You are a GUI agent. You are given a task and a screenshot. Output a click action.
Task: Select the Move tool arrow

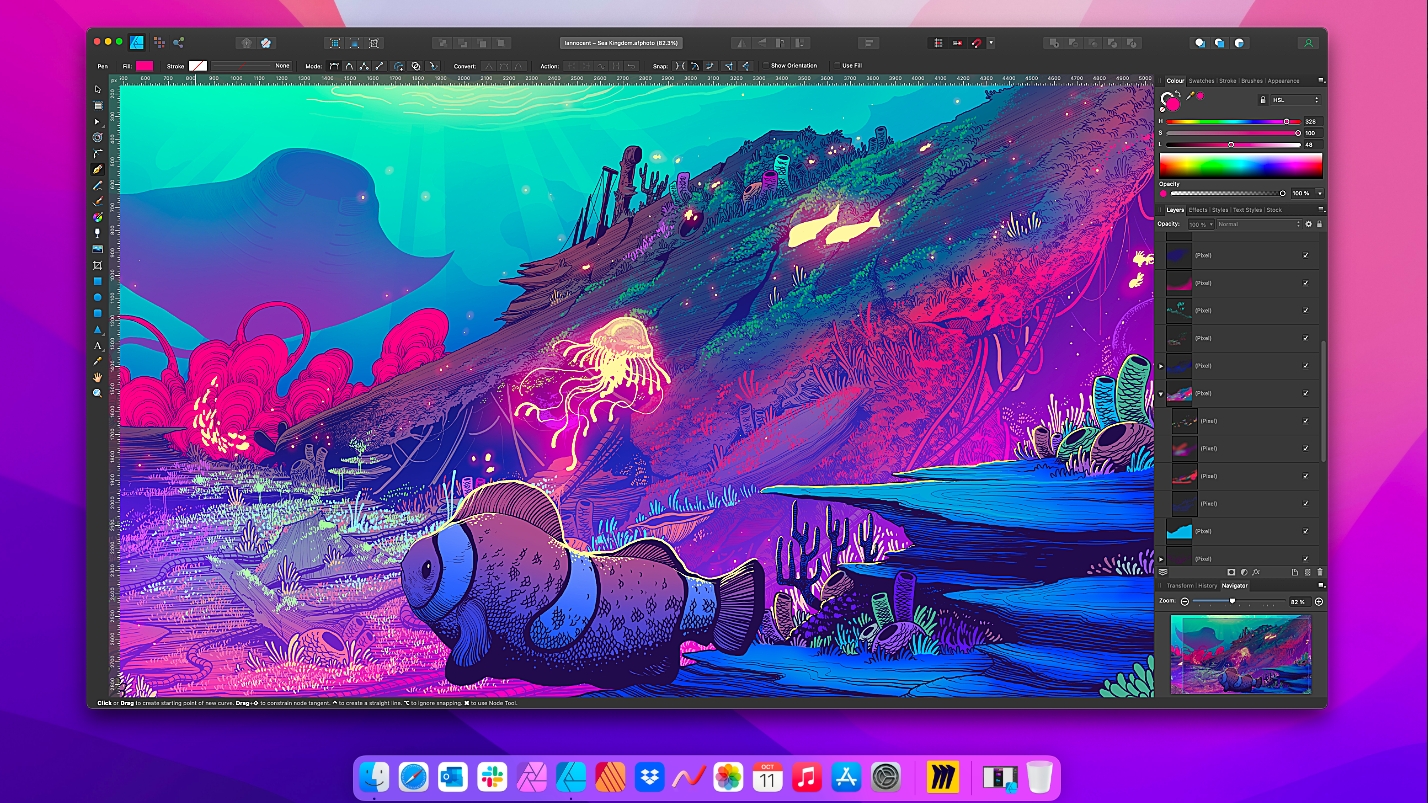(x=98, y=89)
